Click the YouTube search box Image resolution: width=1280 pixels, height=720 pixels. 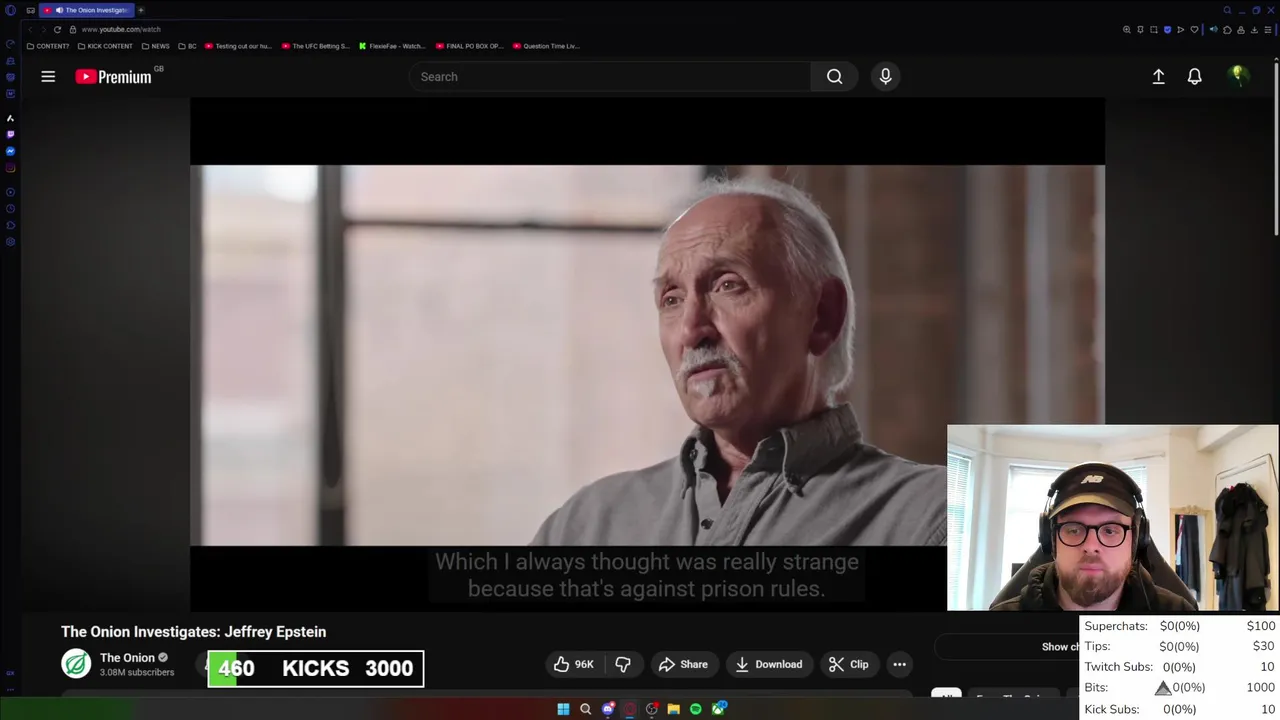point(609,76)
